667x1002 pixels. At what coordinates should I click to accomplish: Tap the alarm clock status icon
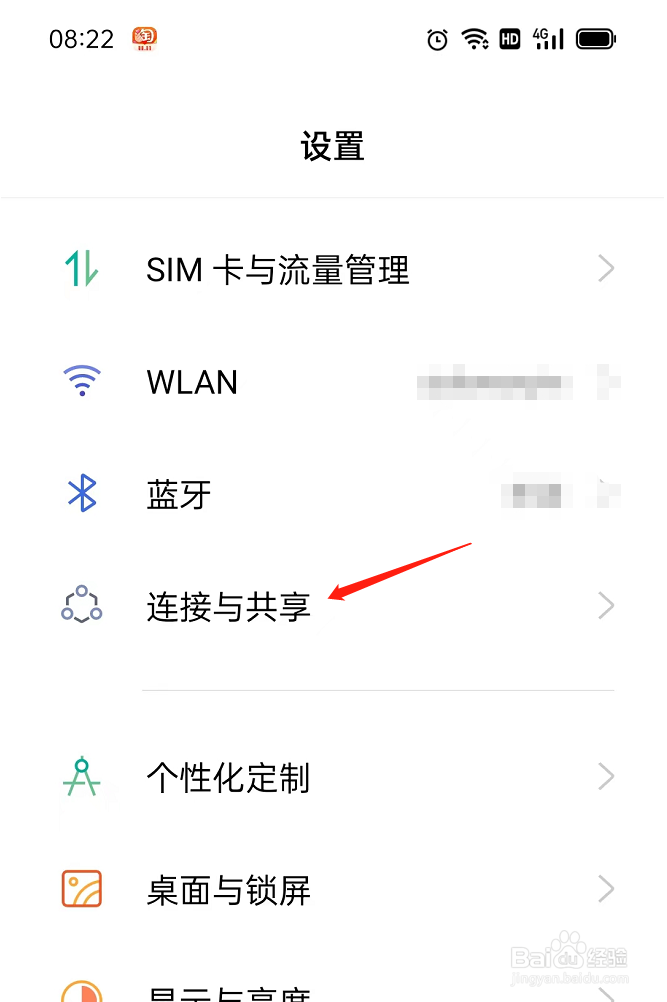pos(437,40)
